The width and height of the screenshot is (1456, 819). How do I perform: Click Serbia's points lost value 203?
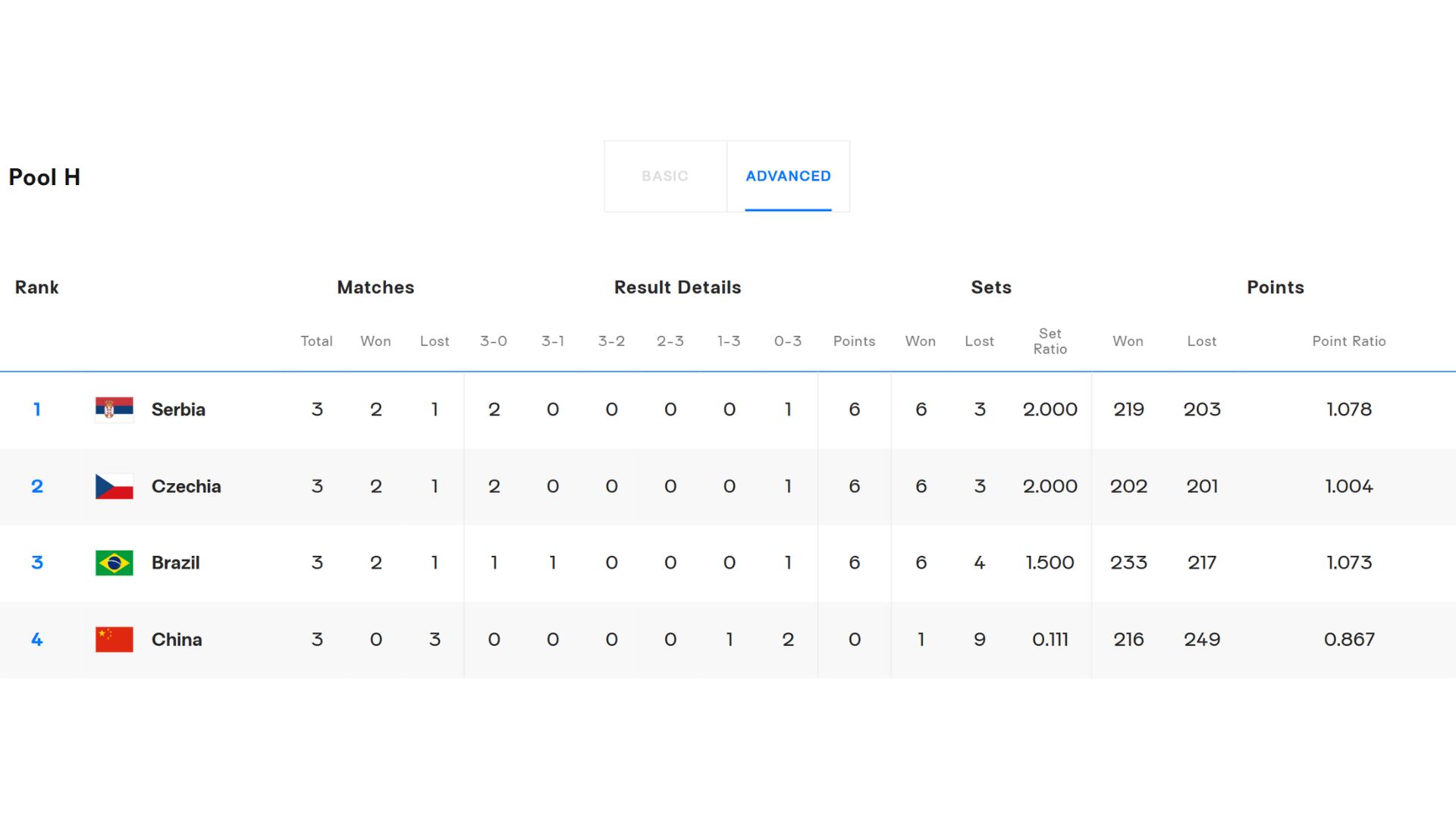tap(1202, 409)
